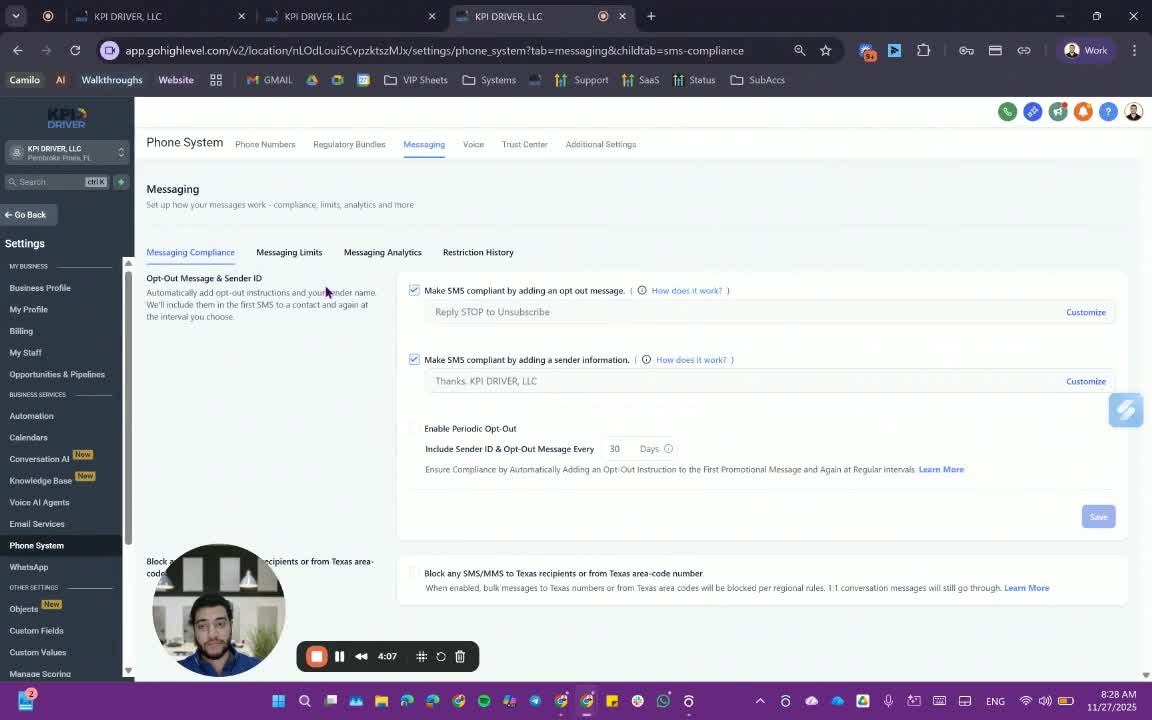
Task: Open Email Services settings
Action: [37, 524]
